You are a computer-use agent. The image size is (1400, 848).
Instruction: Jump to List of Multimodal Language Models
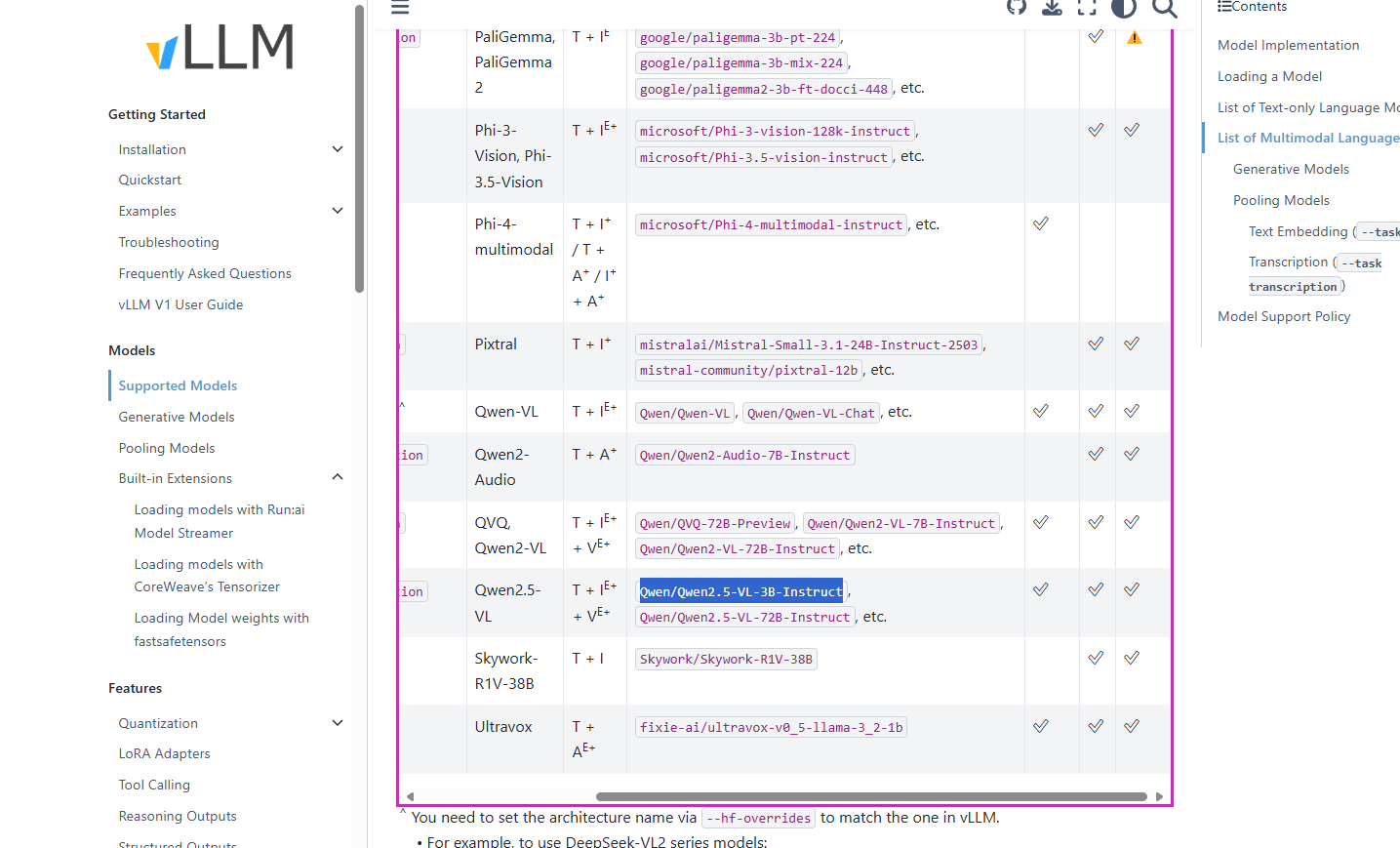click(1308, 139)
